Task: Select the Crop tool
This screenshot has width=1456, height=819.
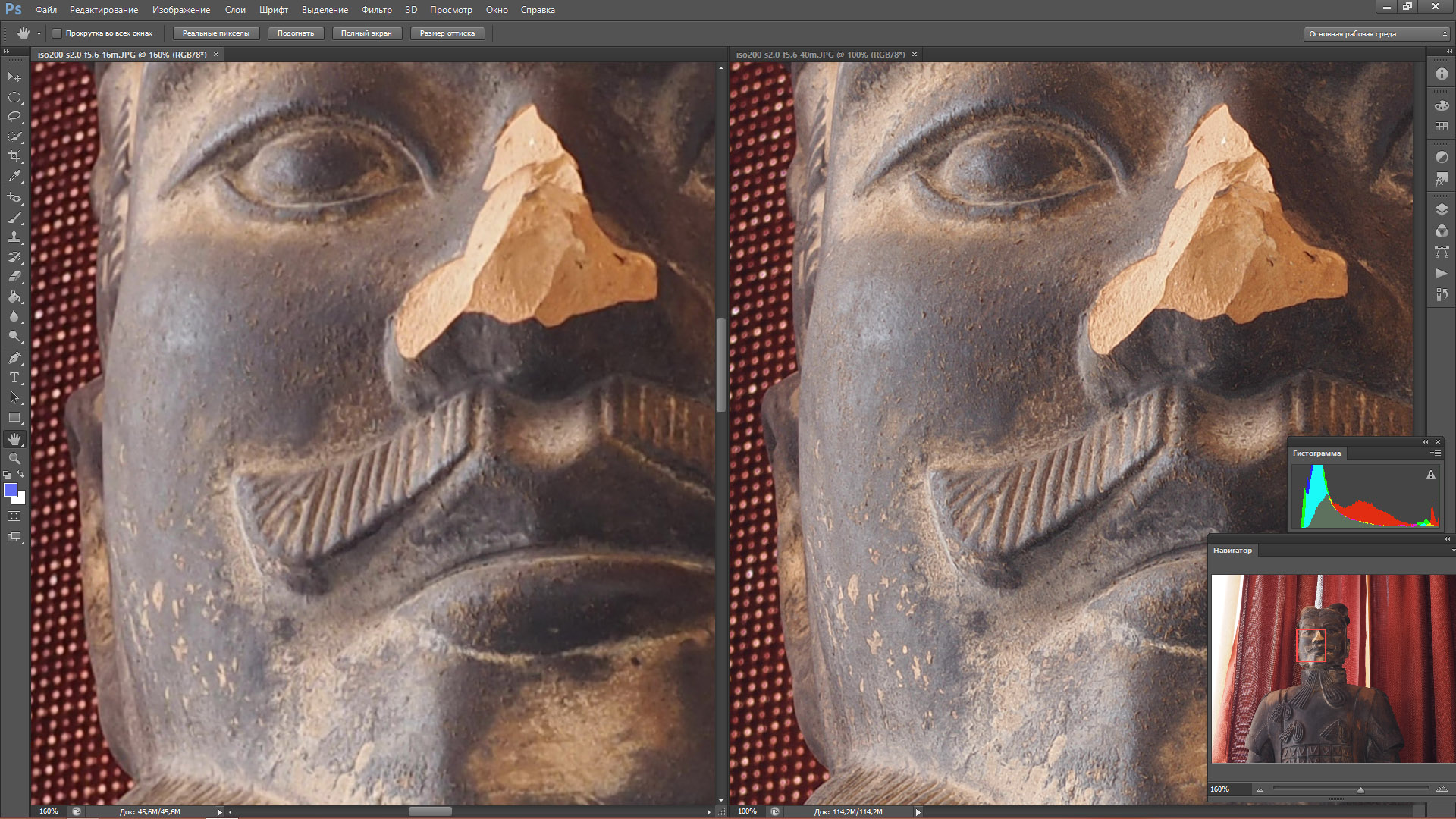Action: click(x=14, y=156)
